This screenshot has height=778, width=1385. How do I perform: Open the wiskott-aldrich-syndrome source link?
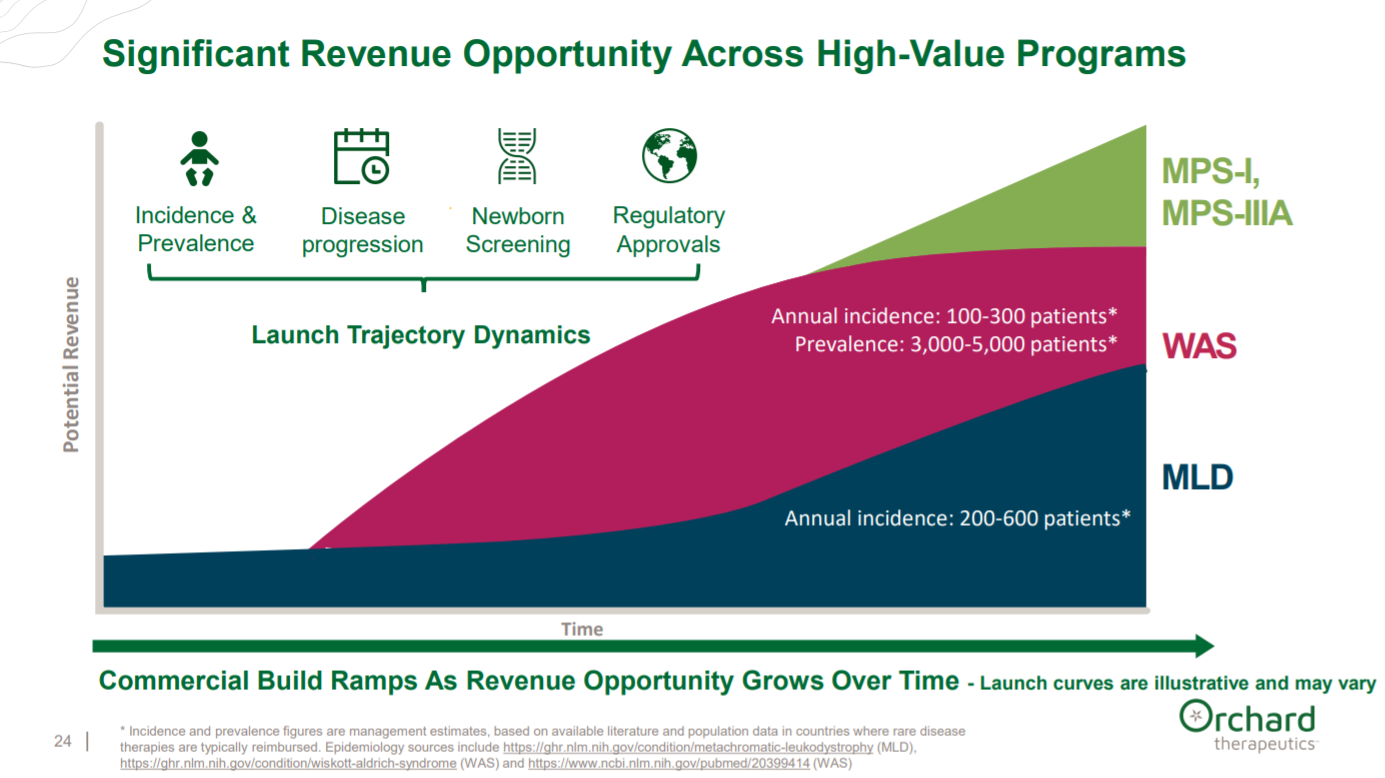click(x=288, y=763)
